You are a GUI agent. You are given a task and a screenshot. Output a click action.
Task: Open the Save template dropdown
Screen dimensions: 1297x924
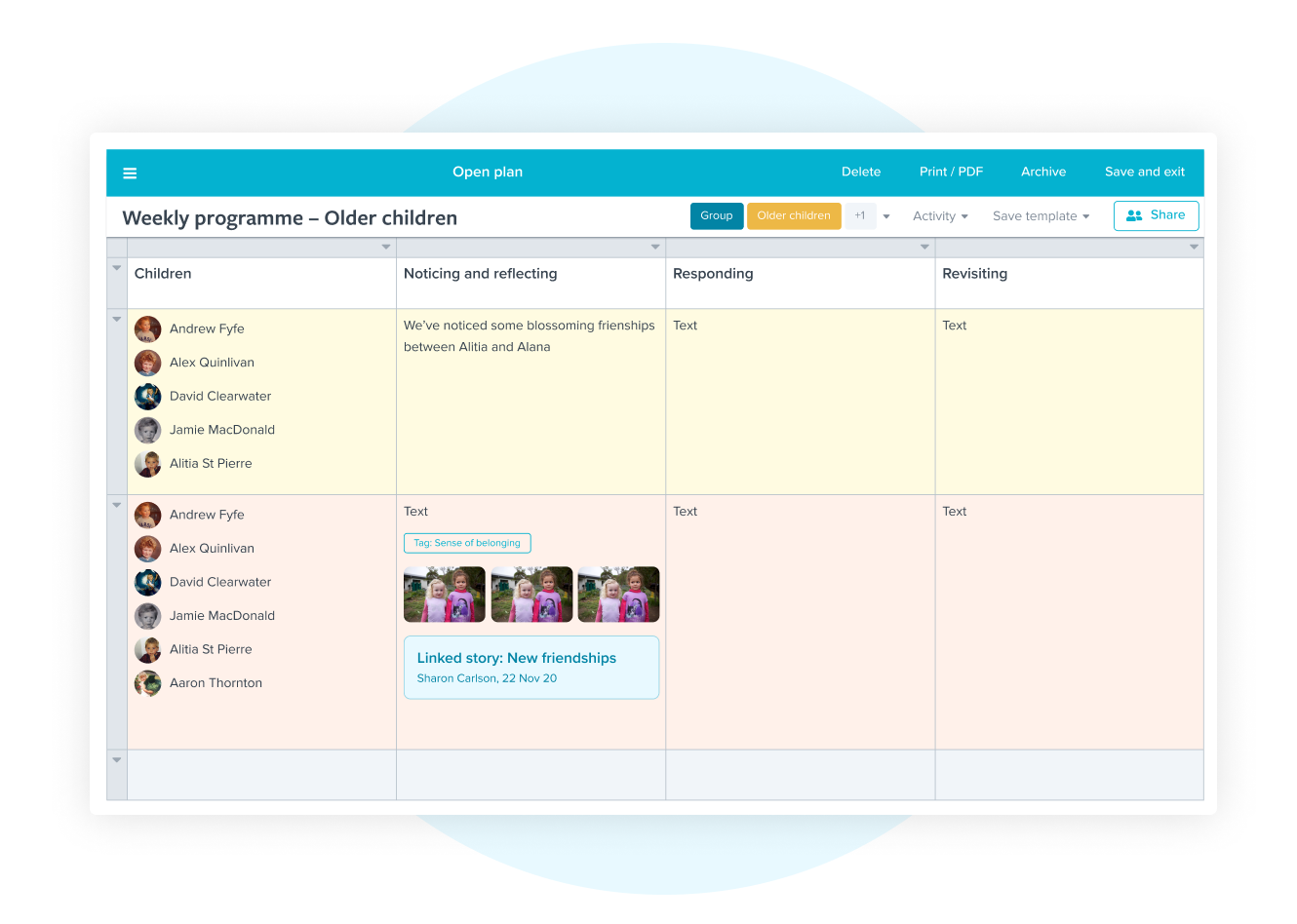1040,215
